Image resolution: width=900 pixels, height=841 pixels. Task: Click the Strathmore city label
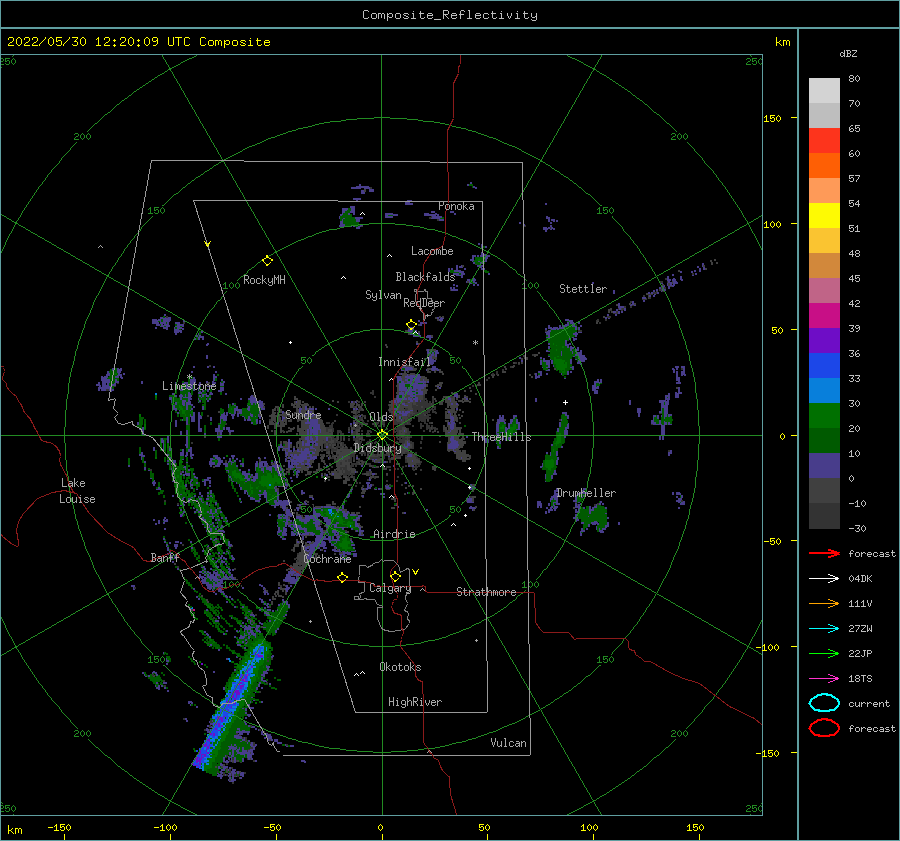click(x=486, y=592)
